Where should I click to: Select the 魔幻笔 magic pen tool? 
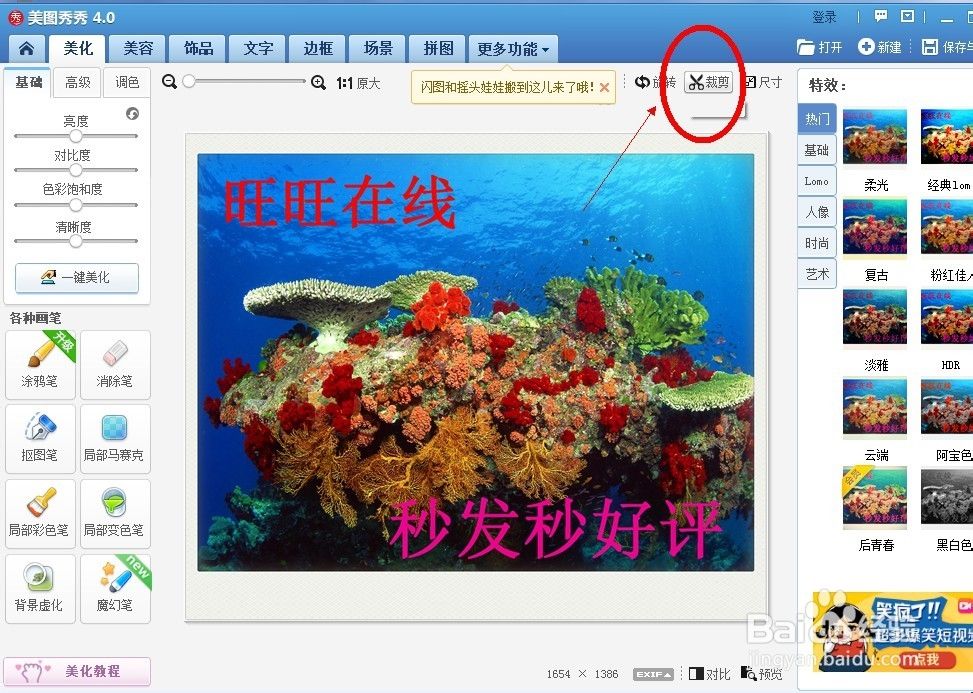(x=114, y=588)
